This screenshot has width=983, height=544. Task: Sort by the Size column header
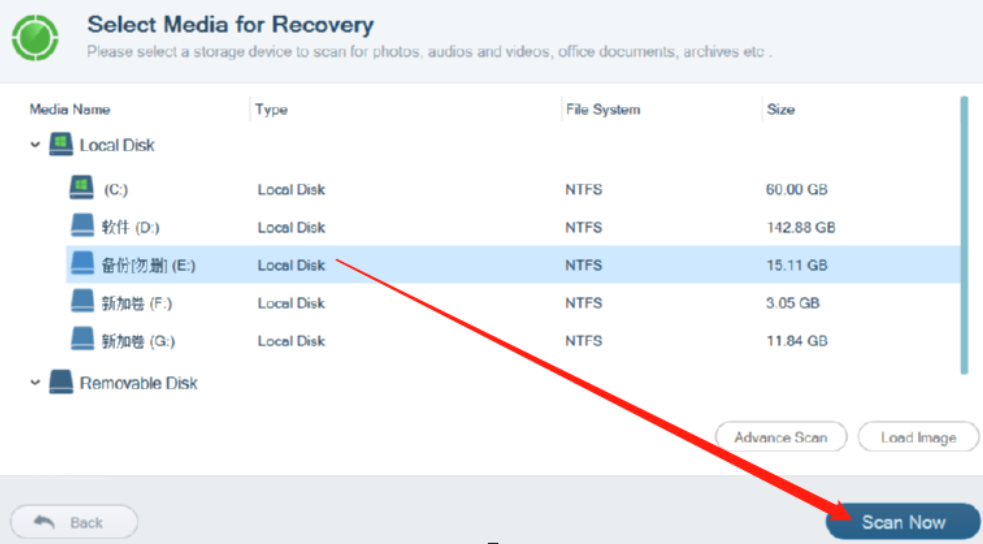(x=780, y=109)
